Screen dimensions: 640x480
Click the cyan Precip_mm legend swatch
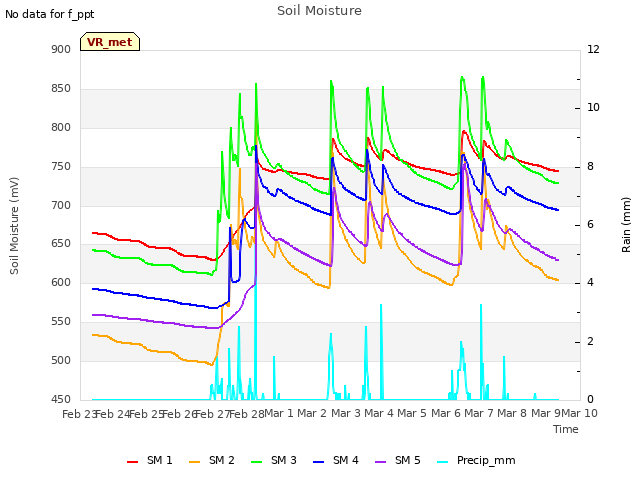443,462
